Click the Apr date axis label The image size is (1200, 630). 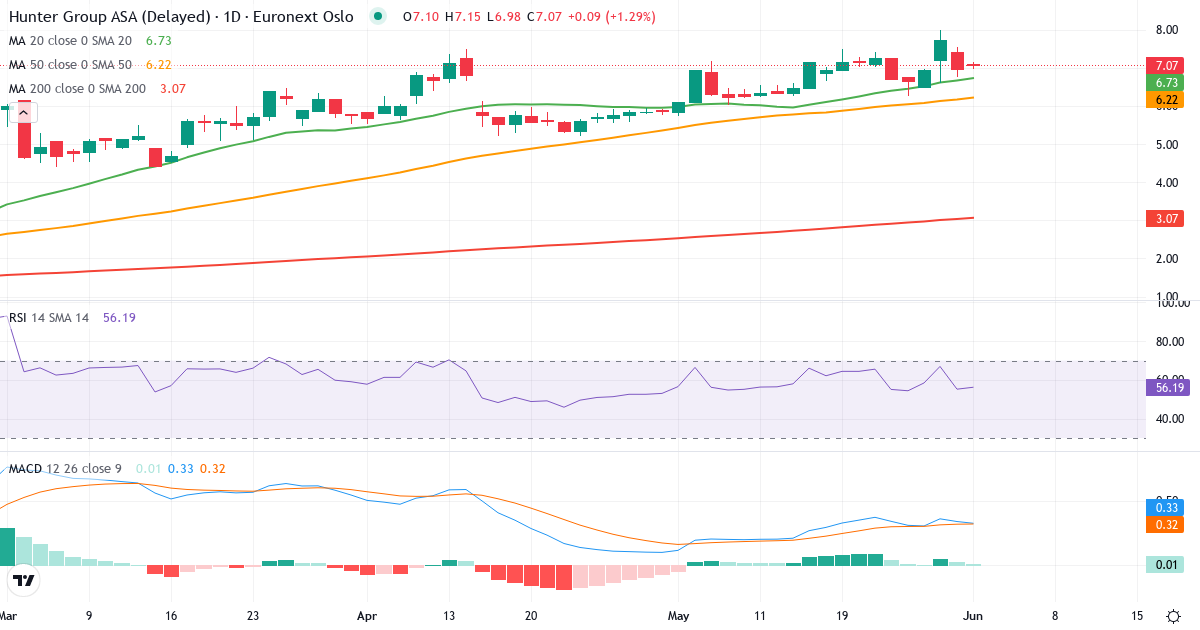click(367, 615)
